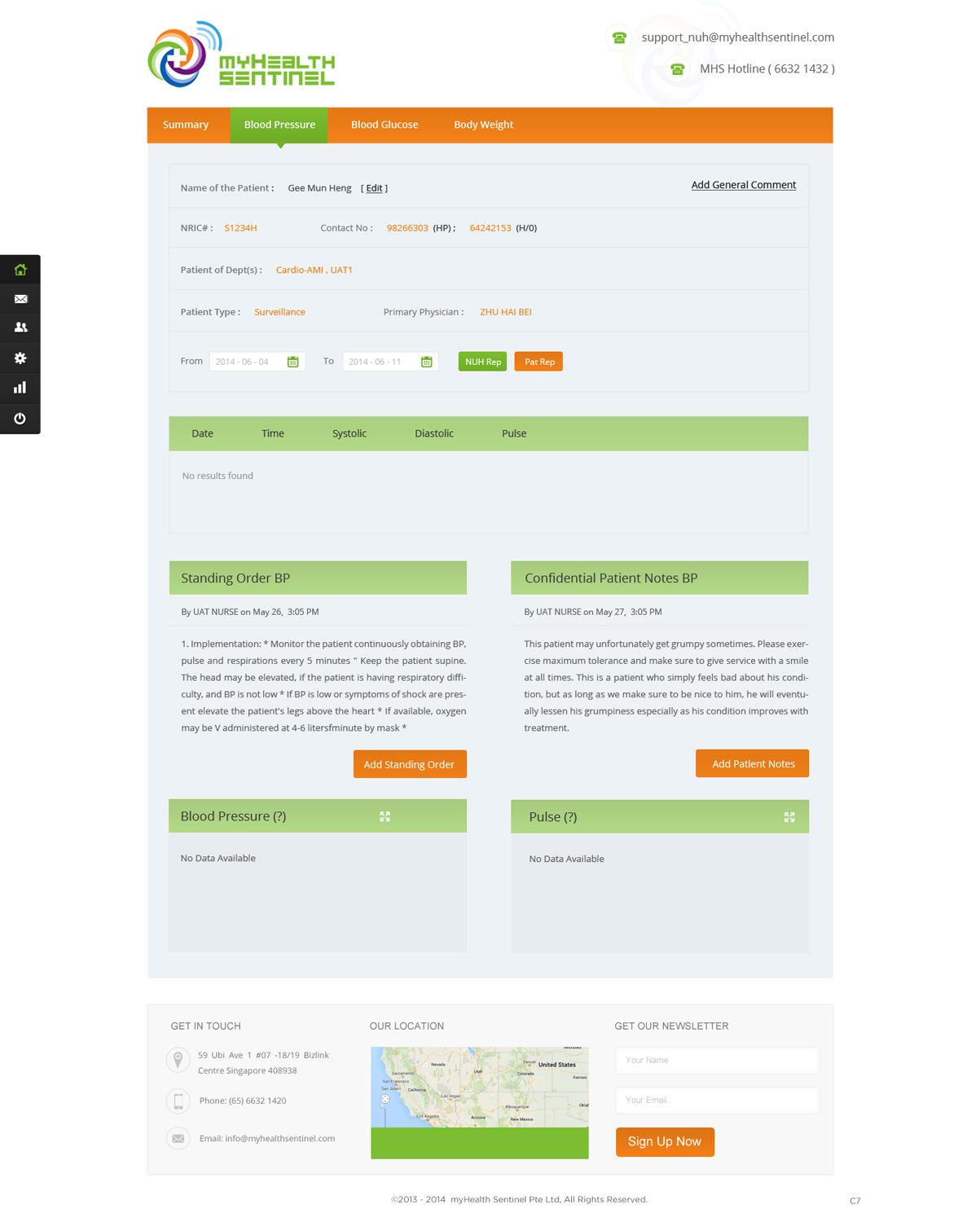Click the phone icon beside MHS Hotline
Image resolution: width=980 pixels, height=1222 pixels.
(x=677, y=69)
